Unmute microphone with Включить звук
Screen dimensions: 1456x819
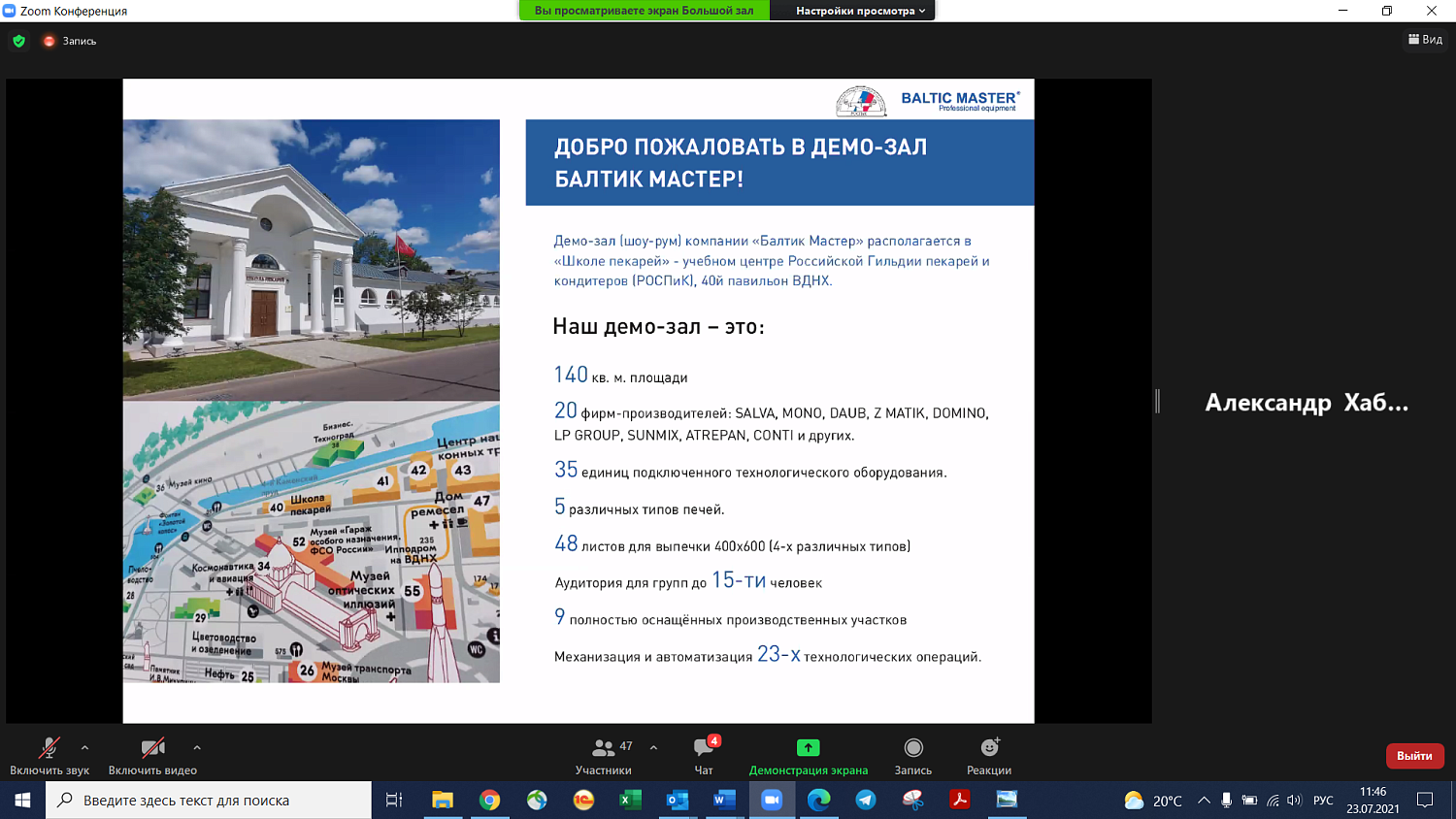pos(50,756)
